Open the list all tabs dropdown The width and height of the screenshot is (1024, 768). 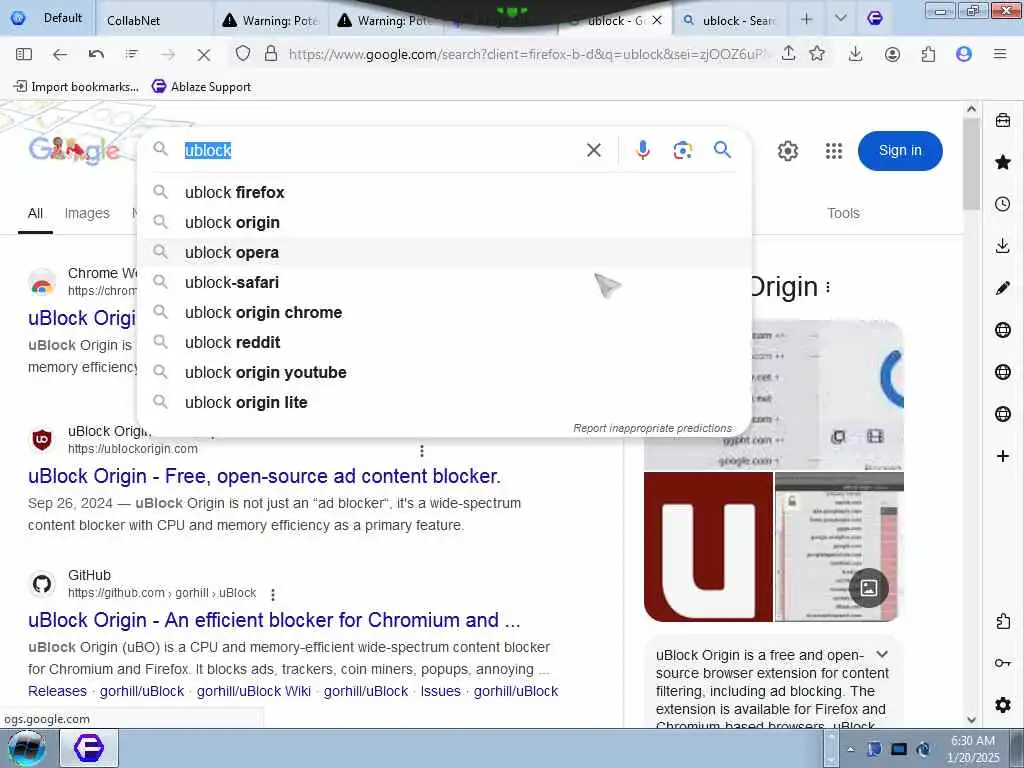tap(841, 19)
